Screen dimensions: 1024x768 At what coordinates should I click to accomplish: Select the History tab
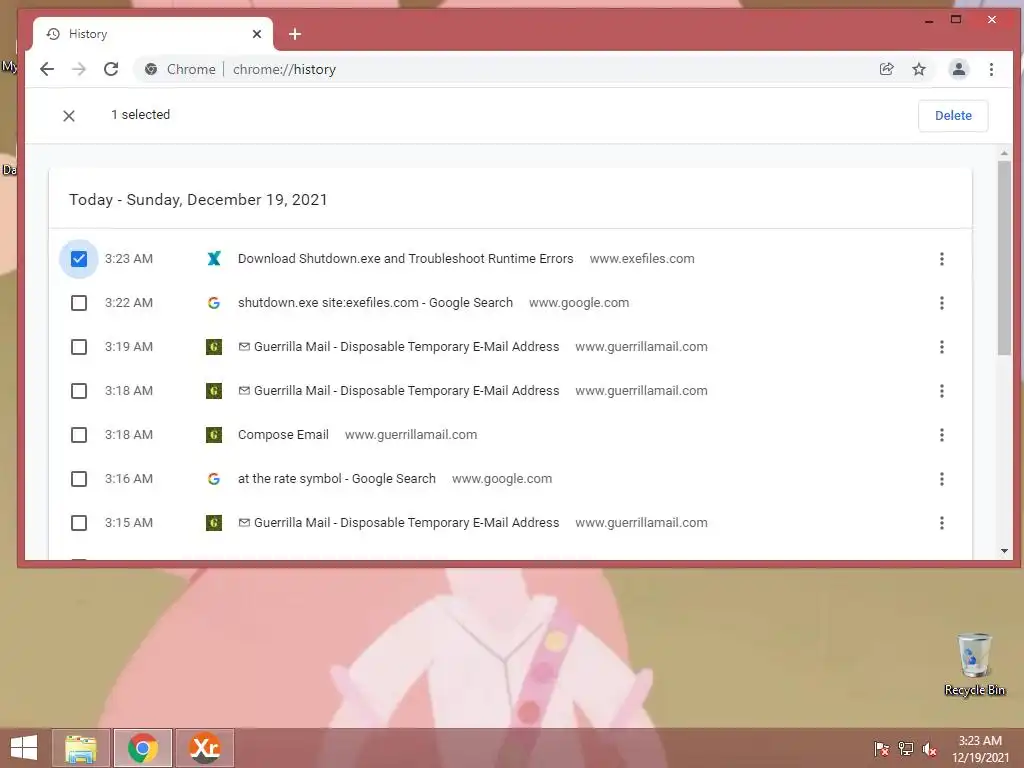[x=153, y=34]
